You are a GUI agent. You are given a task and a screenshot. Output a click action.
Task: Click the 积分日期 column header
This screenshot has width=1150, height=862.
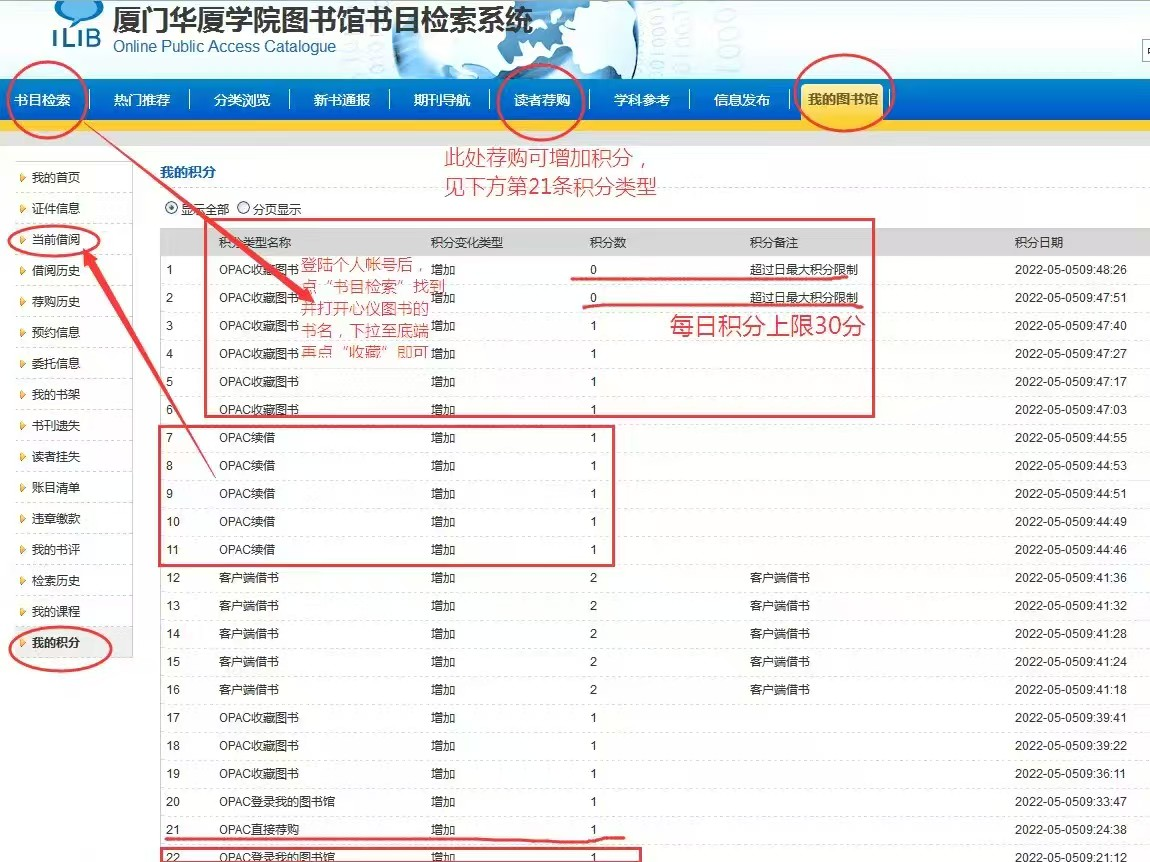coord(1039,242)
